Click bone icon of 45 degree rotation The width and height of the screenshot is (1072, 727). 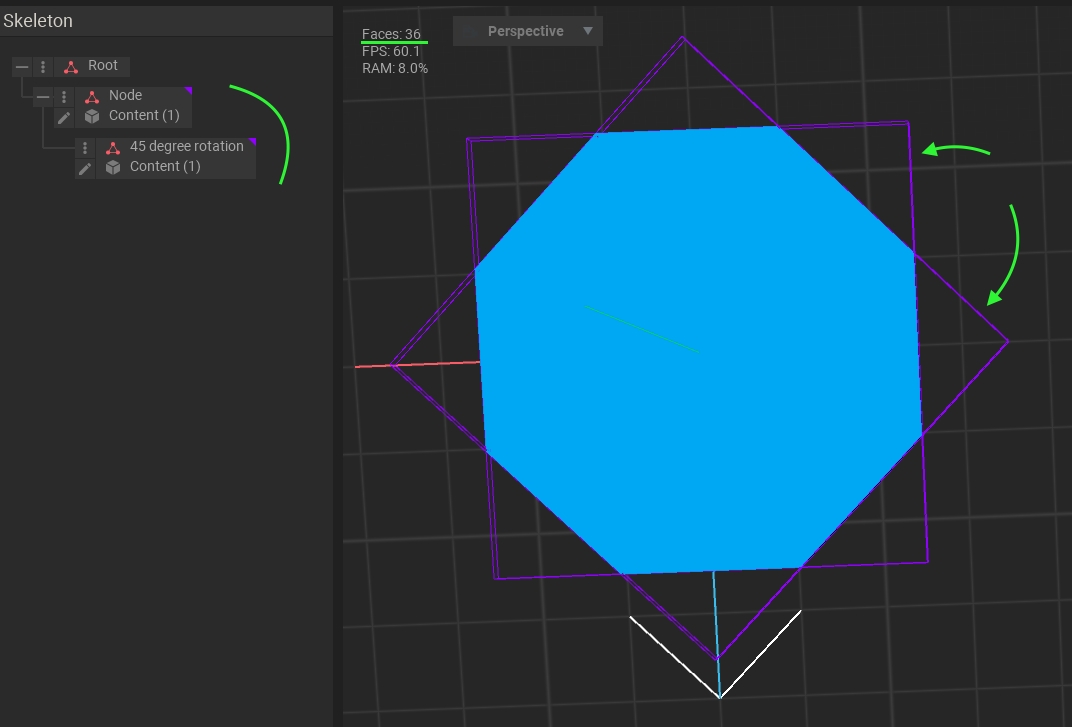coord(113,147)
